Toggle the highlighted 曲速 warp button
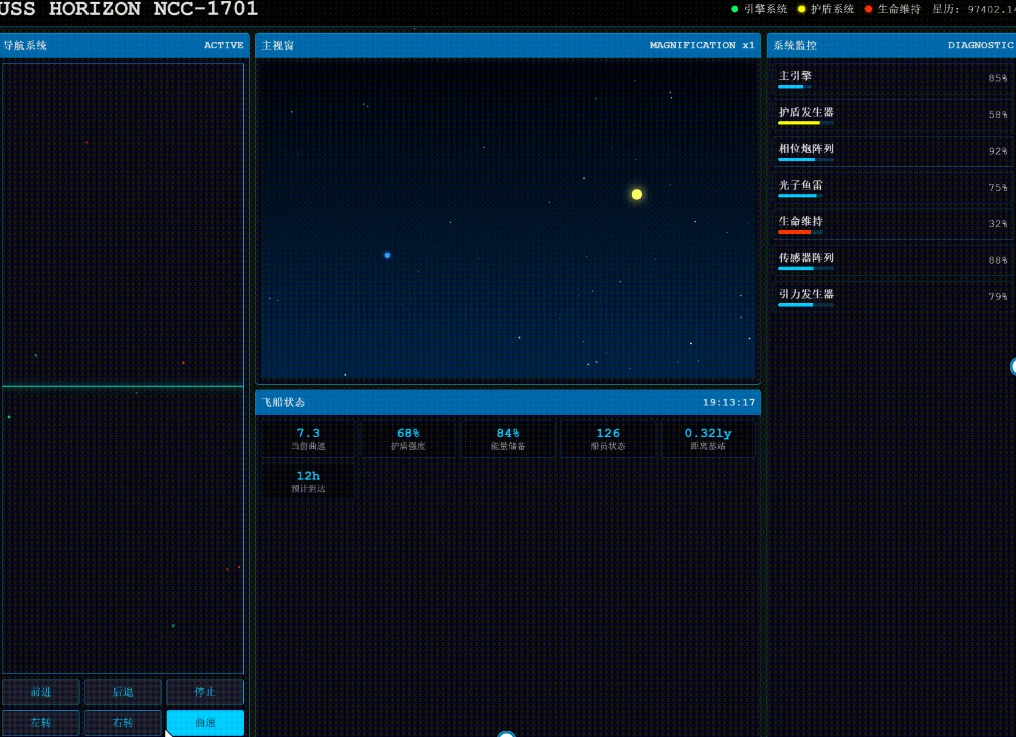Viewport: 1016px width, 737px height. [x=205, y=722]
